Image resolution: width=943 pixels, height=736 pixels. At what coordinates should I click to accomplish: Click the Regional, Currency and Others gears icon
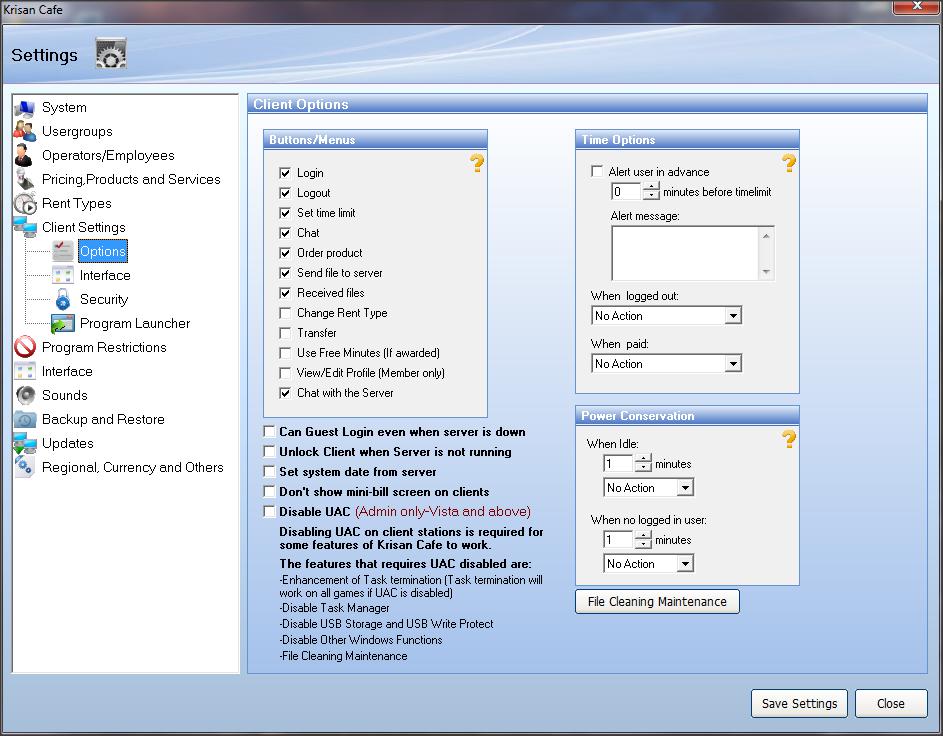[25, 468]
